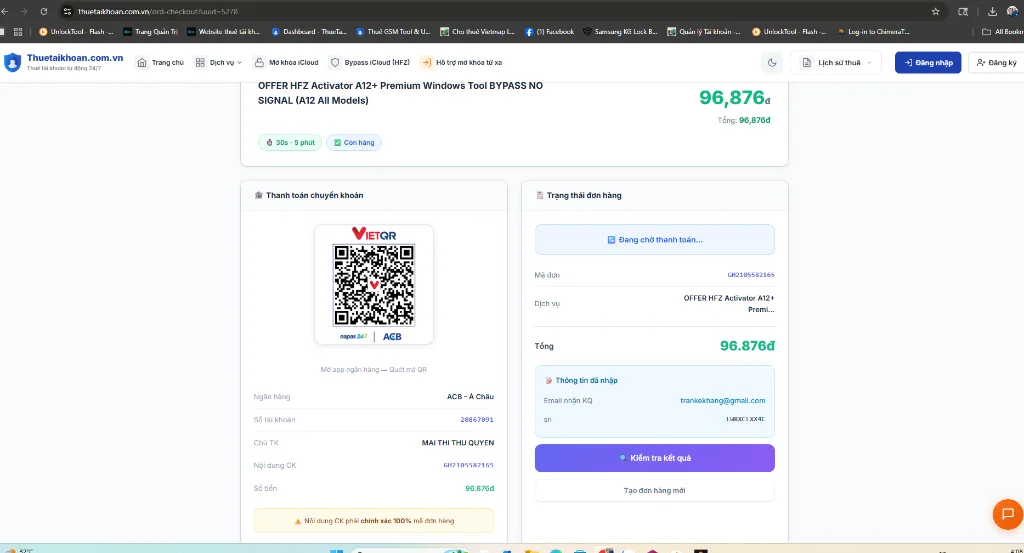Click the Tổng 96.876đ order total
This screenshot has width=1024, height=553.
(747, 346)
